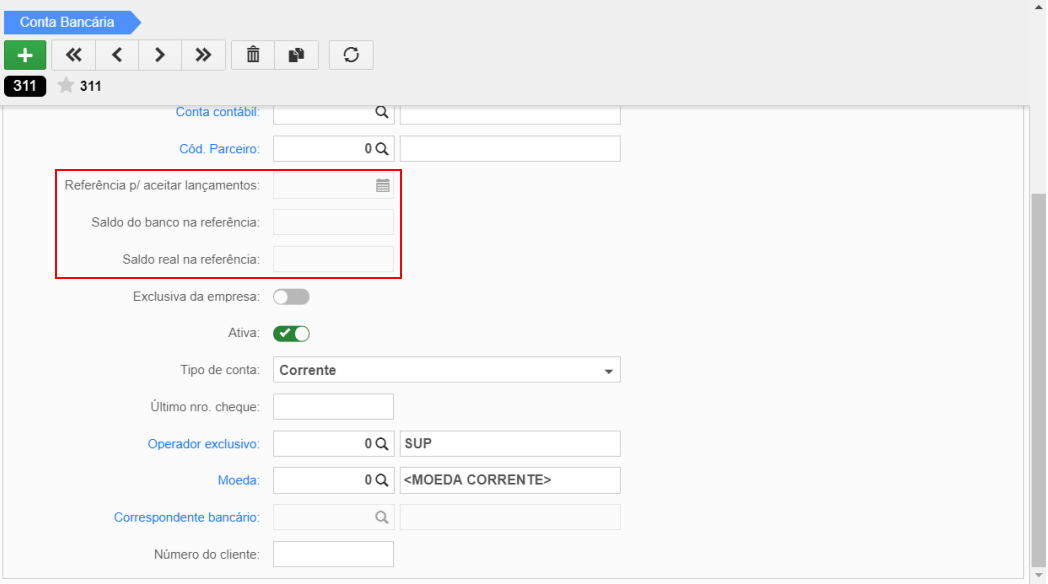Image resolution: width=1048 pixels, height=584 pixels.
Task: Open the Operador exclusivo label link
Action: [x=203, y=444]
